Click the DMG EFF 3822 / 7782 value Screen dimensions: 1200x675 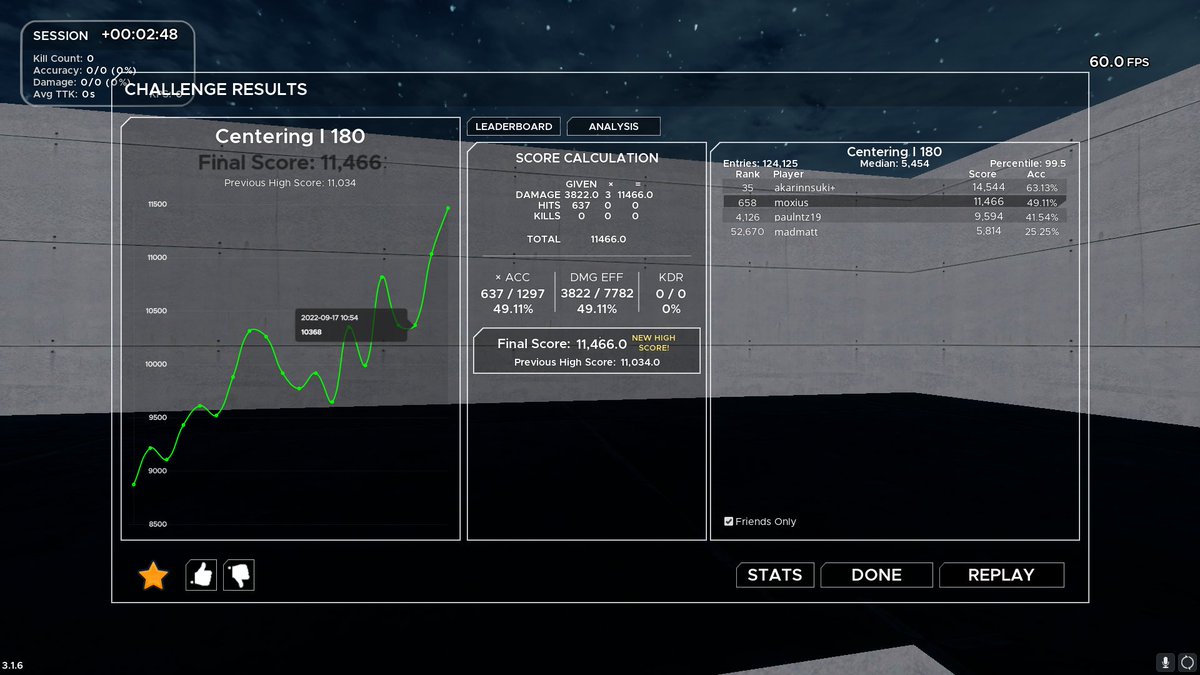(x=596, y=294)
